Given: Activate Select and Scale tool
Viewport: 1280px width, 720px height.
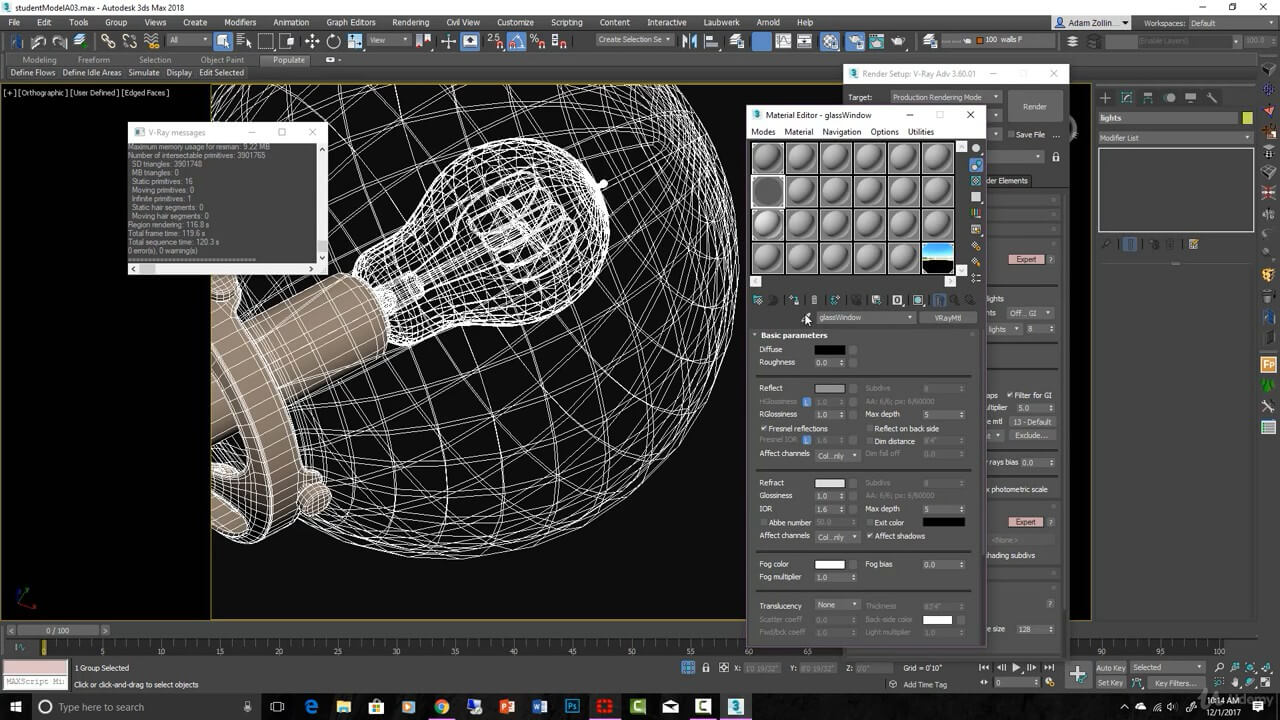Looking at the screenshot, I should tap(354, 41).
